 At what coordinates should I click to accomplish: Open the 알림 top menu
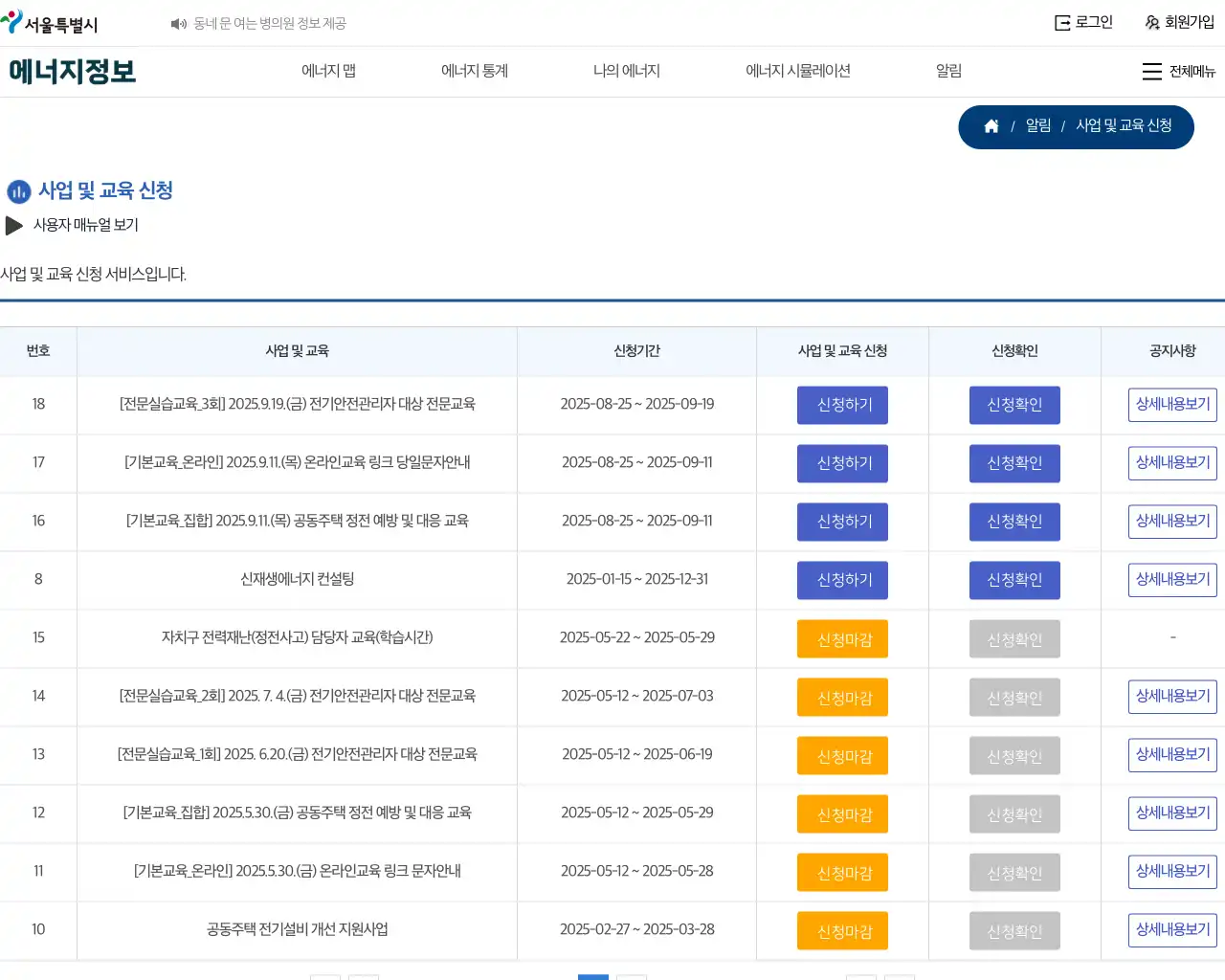(948, 71)
